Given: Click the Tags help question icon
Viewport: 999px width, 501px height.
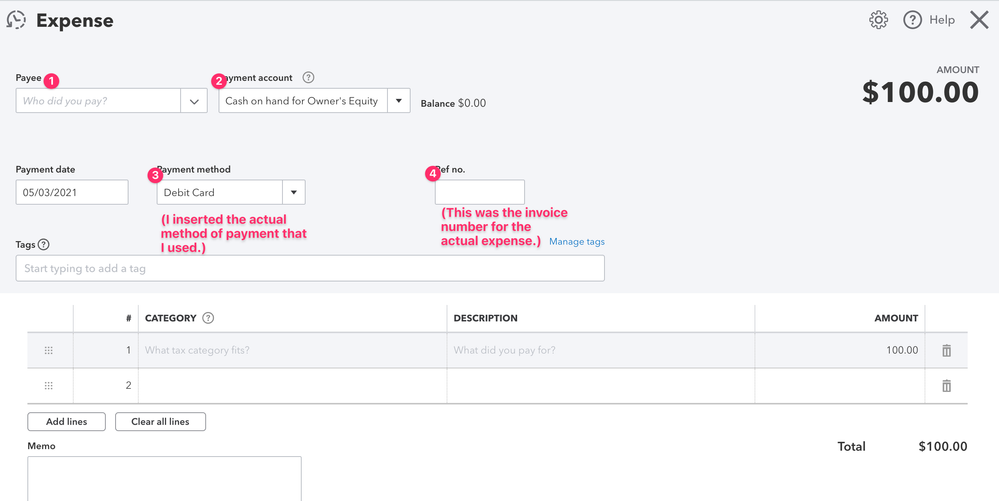Looking at the screenshot, I should tap(43, 245).
